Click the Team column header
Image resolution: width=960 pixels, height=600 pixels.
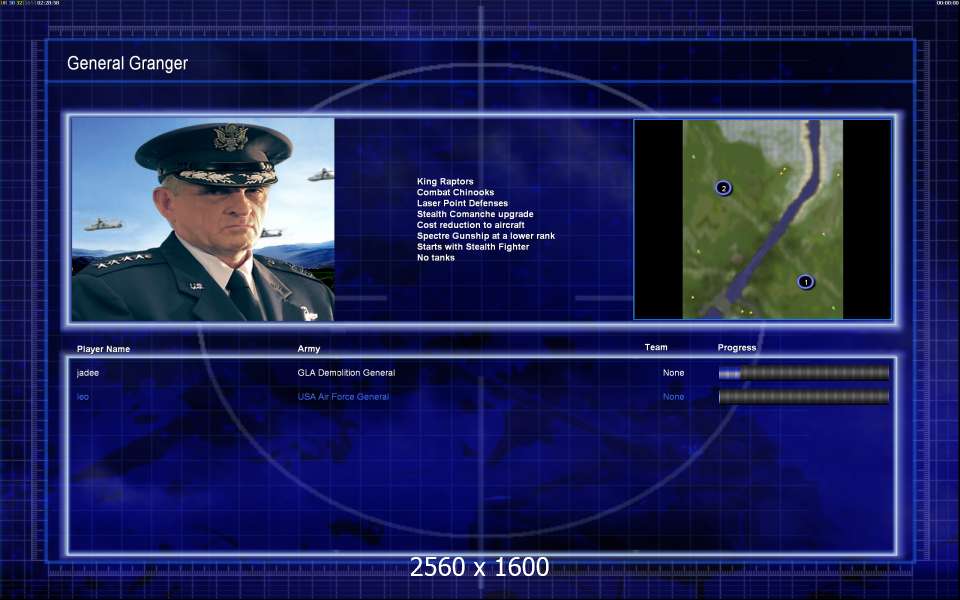pyautogui.click(x=656, y=347)
